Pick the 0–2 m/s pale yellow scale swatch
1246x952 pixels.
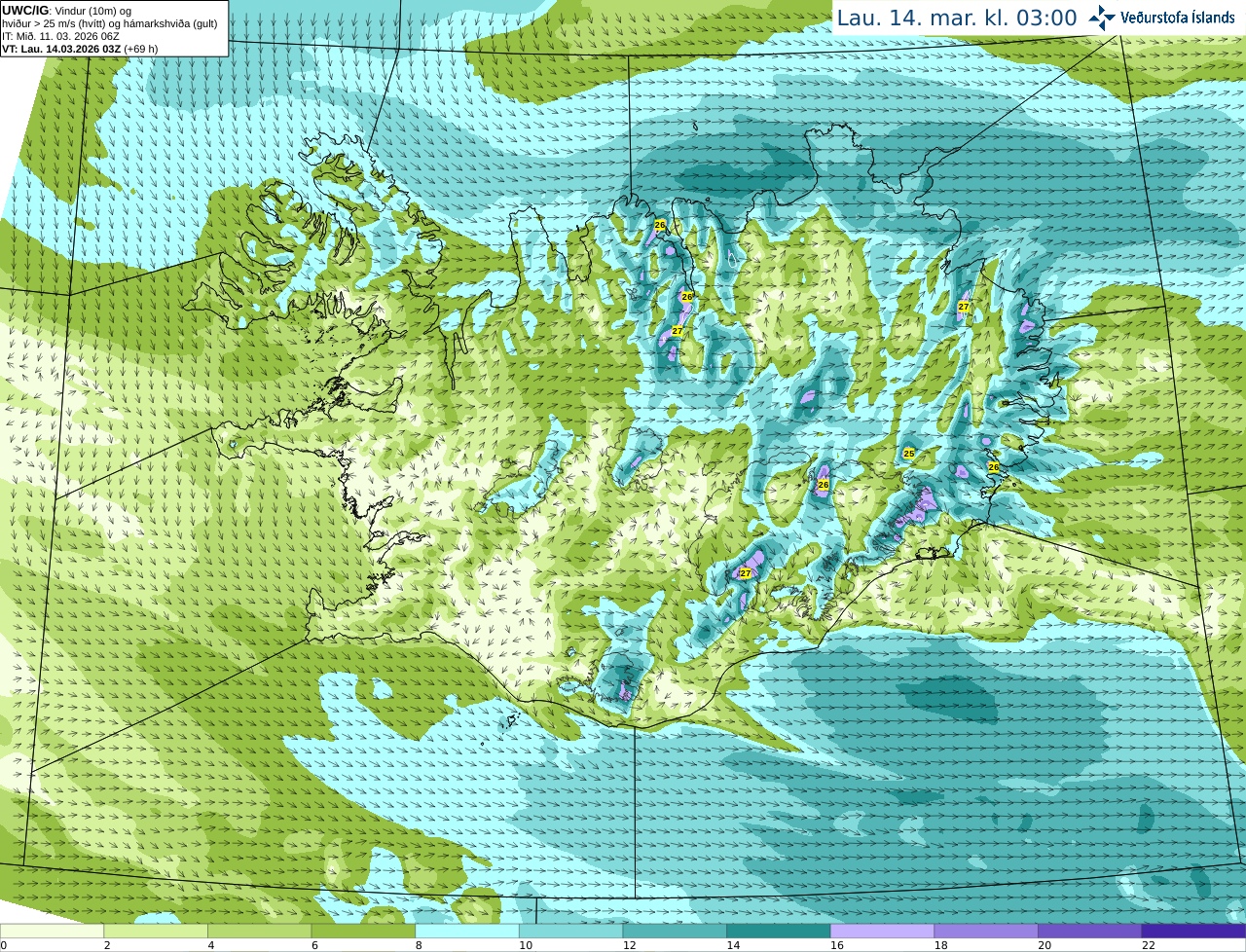click(x=52, y=931)
